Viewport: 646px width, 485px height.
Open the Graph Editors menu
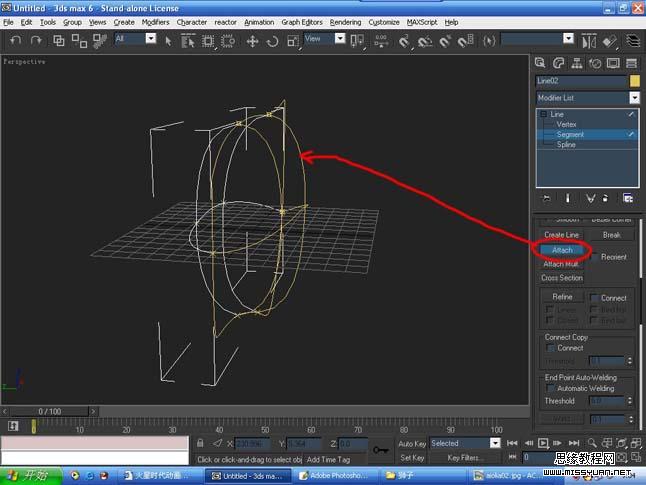tap(302, 22)
